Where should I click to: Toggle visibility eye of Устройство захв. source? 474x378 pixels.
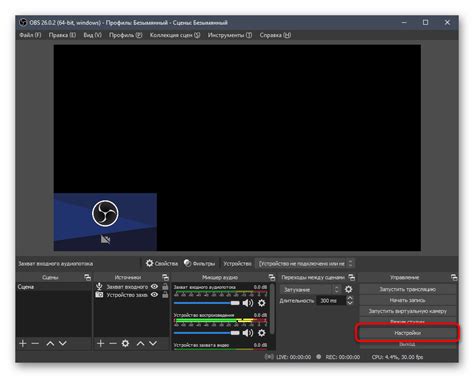point(154,295)
